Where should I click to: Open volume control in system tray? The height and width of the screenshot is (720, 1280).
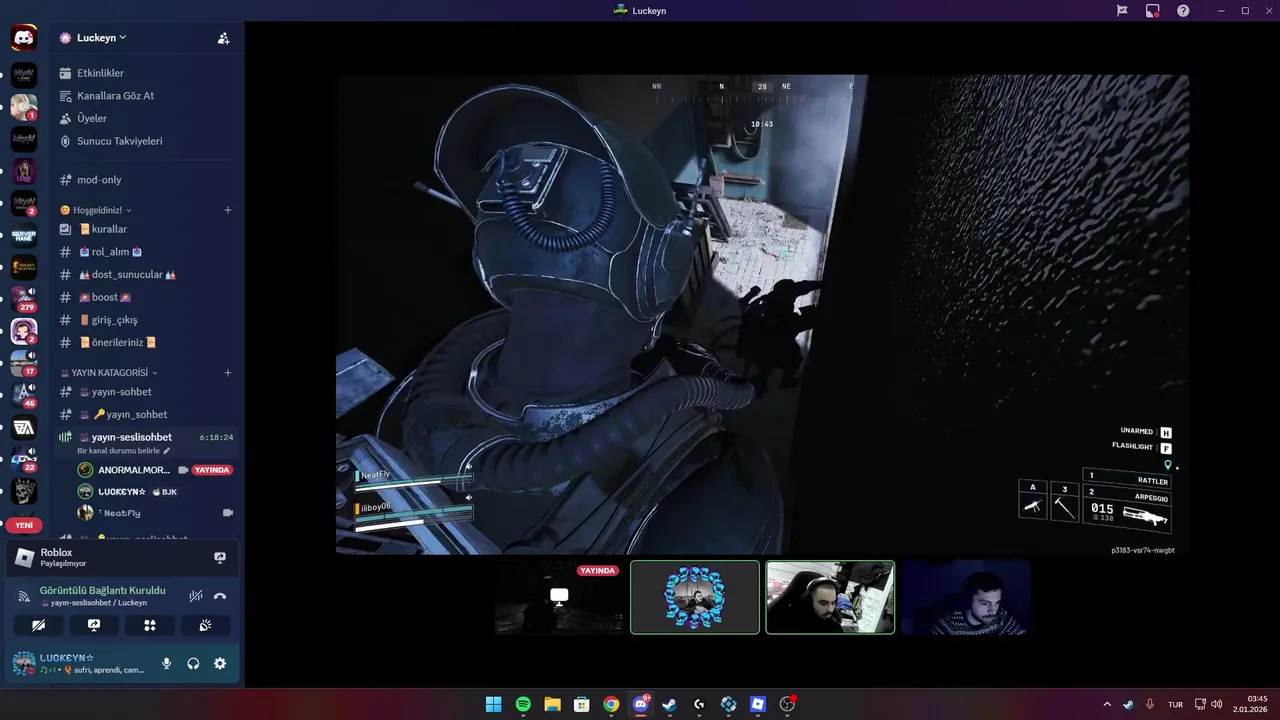(x=1216, y=704)
